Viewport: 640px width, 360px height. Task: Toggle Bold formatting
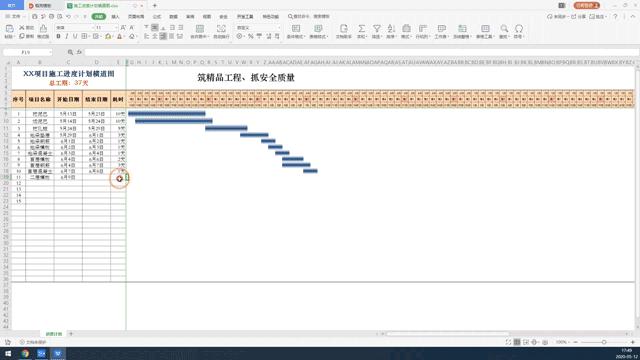[58, 36]
